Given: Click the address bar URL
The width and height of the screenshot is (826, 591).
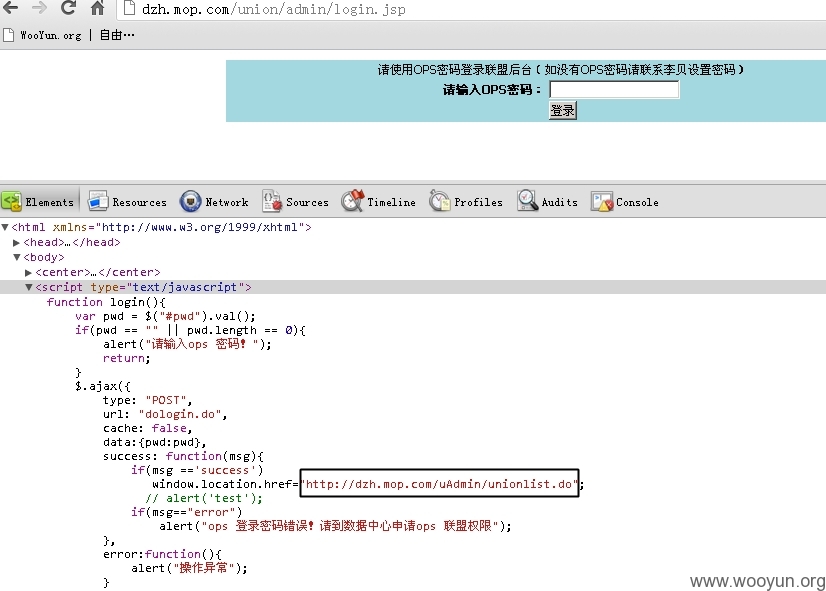Looking at the screenshot, I should coord(273,9).
